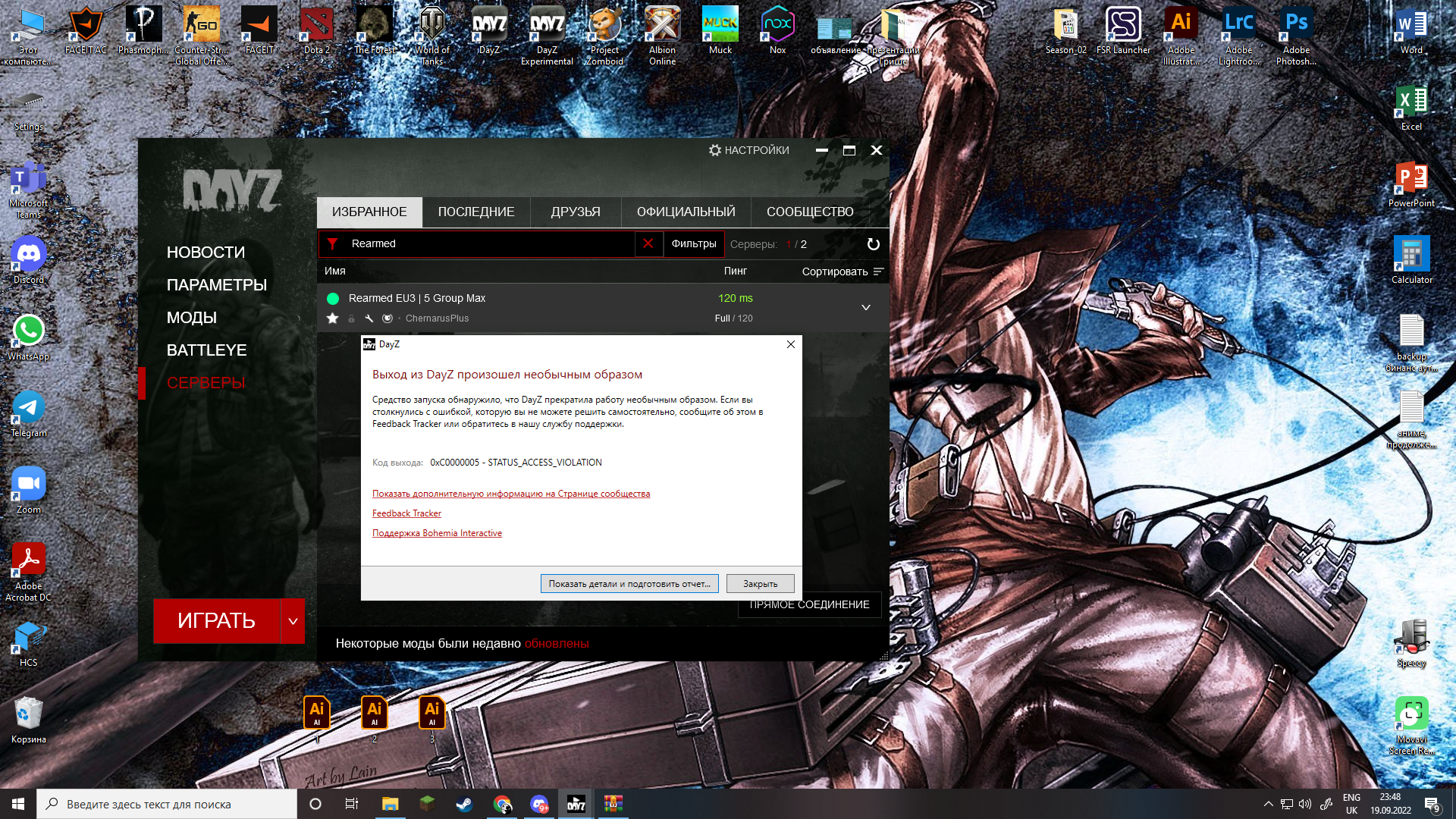Select the Rearmed EU3 | 5 Group Max server row
The width and height of the screenshot is (1456, 819).
(603, 308)
